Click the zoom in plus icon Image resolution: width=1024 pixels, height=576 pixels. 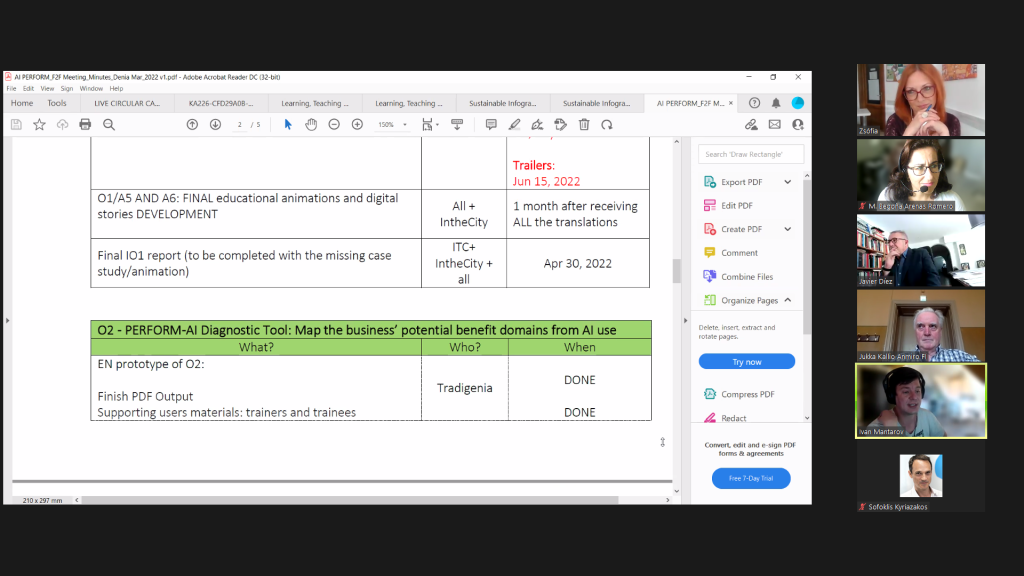coord(357,124)
